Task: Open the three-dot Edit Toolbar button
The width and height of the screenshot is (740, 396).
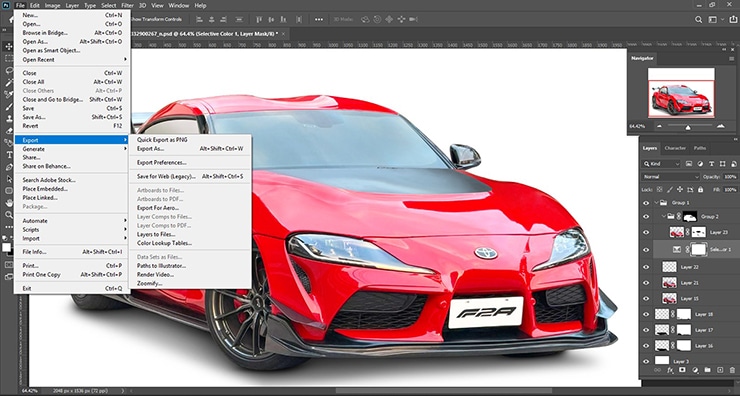Action: coord(8,227)
